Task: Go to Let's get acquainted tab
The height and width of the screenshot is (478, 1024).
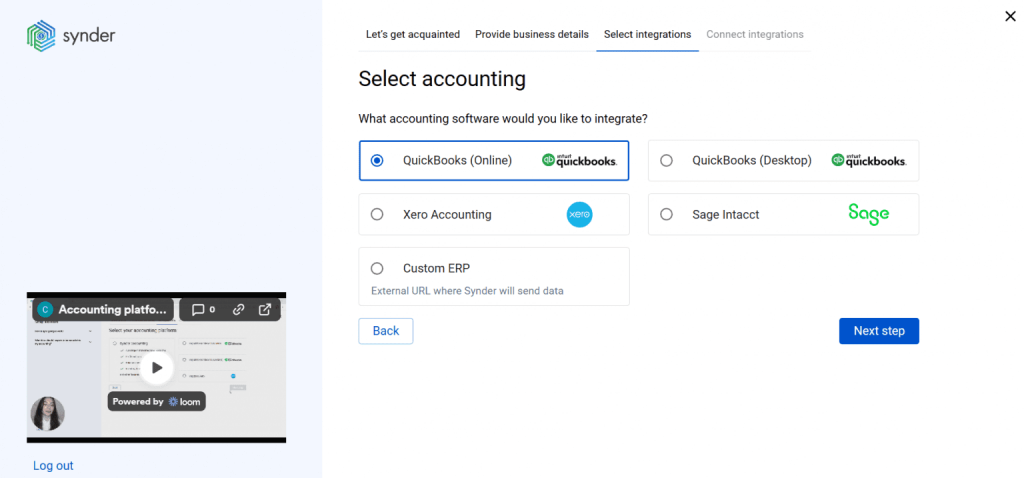Action: tap(413, 34)
